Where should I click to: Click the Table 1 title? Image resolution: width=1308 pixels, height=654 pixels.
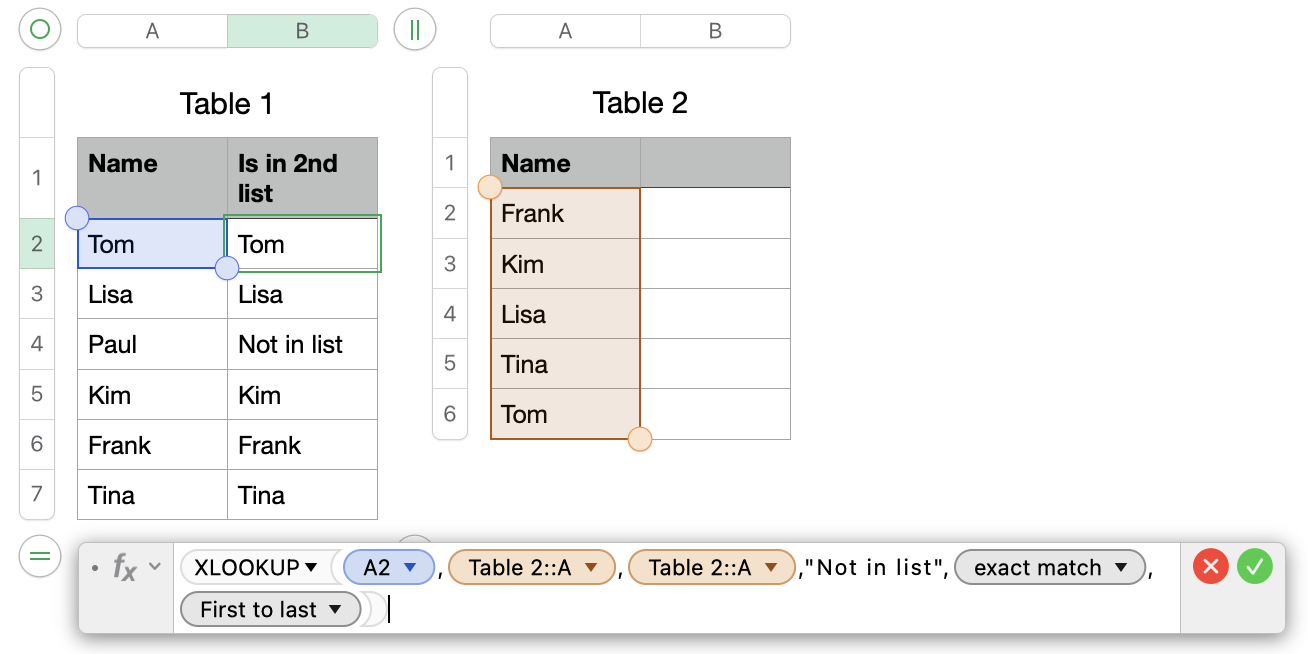226,104
